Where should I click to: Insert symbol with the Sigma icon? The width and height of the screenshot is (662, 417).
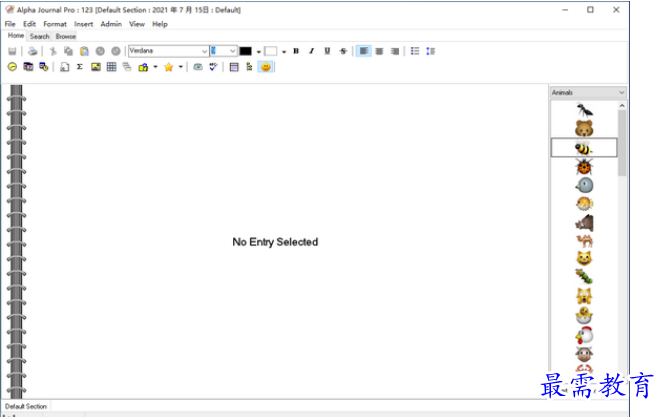tap(79, 67)
